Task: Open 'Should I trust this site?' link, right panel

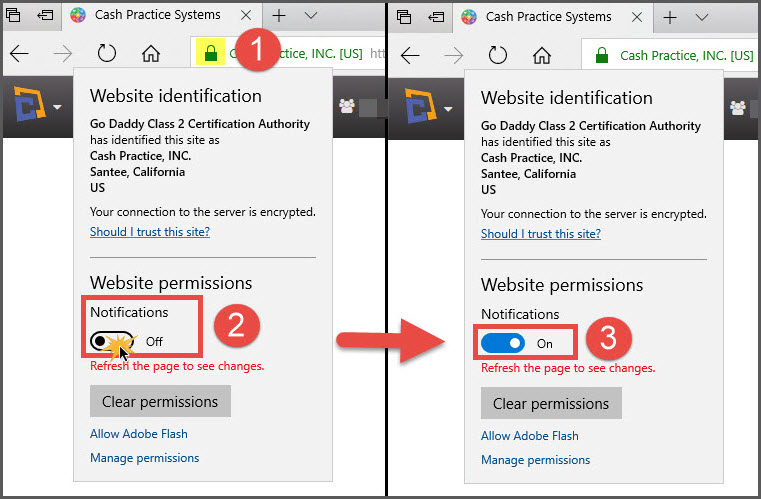Action: [x=541, y=234]
